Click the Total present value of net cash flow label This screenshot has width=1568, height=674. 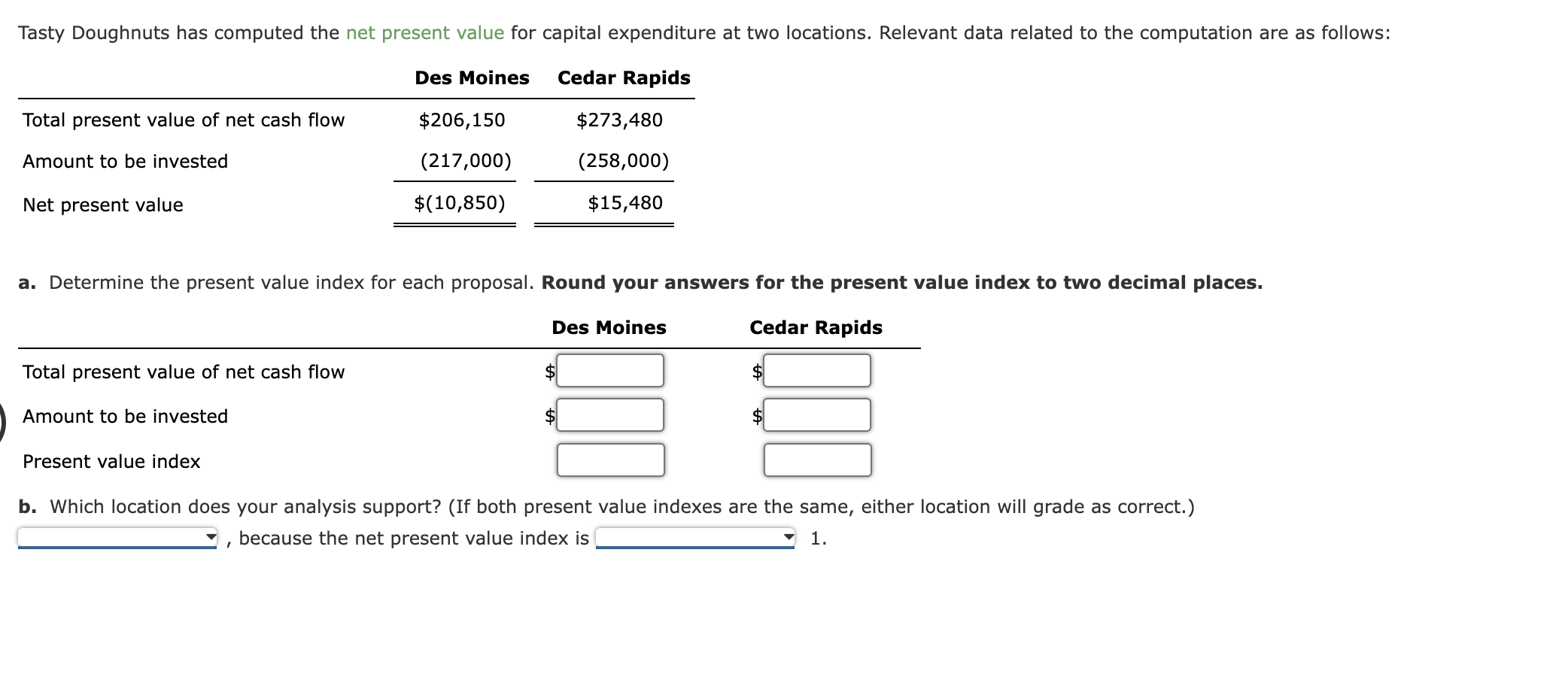coord(184,371)
